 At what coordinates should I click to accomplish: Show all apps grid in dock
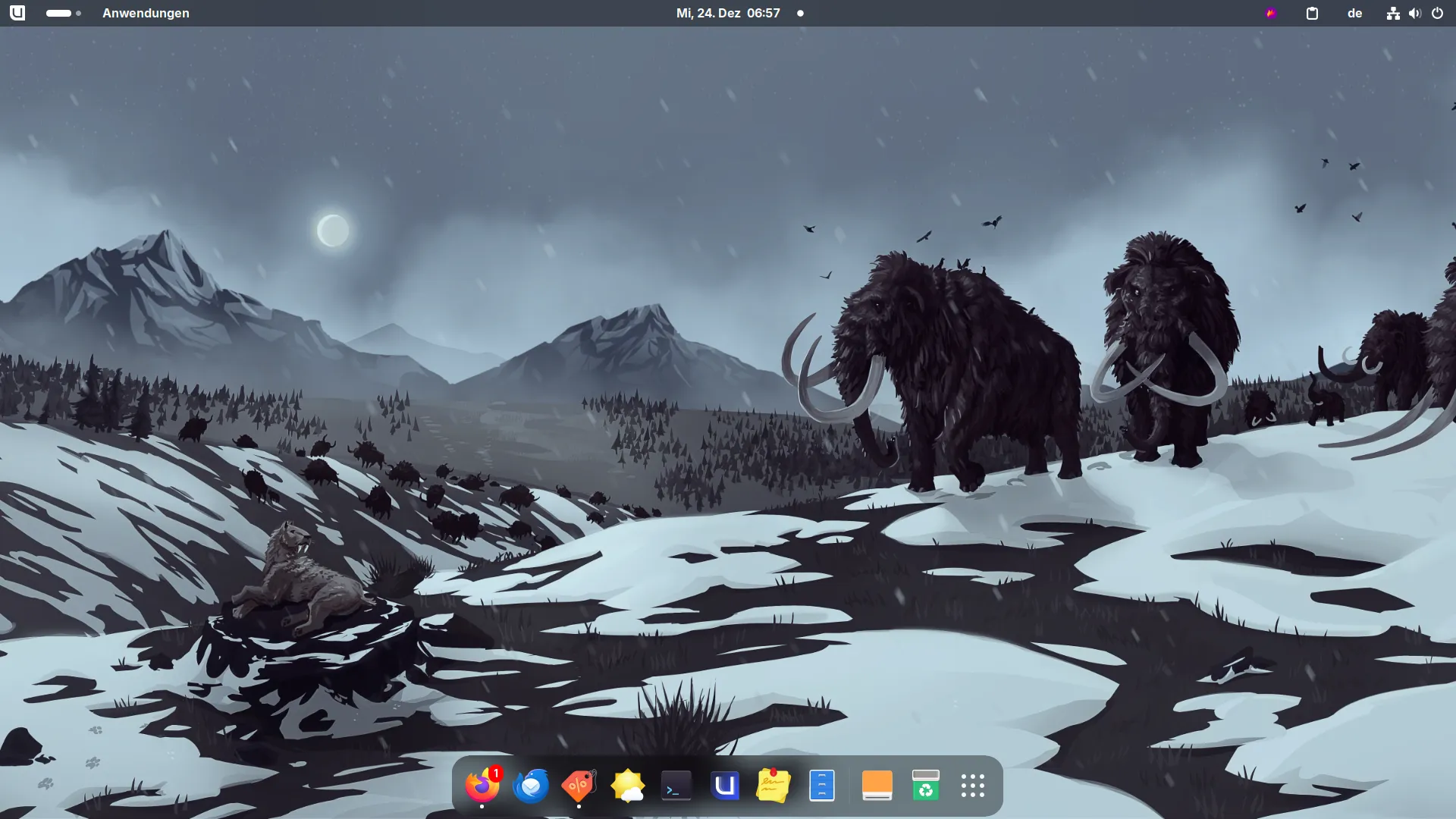pos(973,786)
